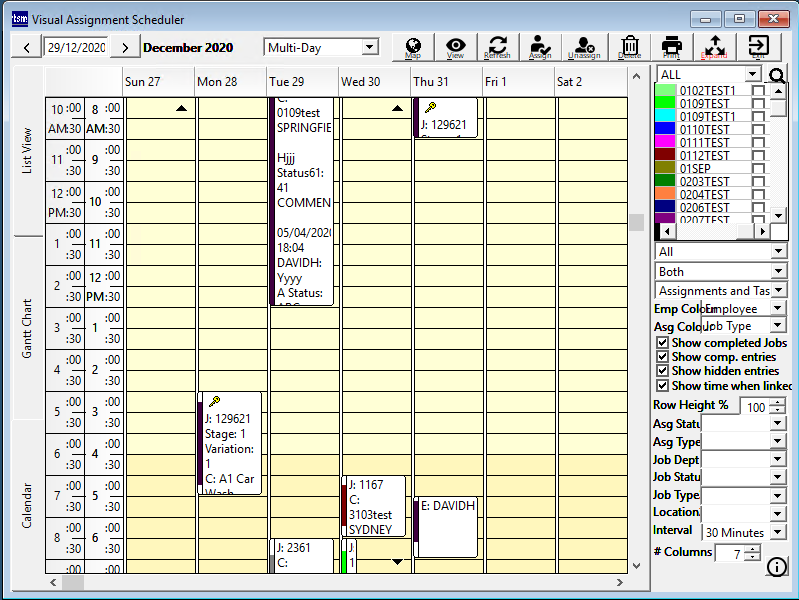The width and height of the screenshot is (799, 600).
Task: Click the Assign toolbar button
Action: click(540, 47)
